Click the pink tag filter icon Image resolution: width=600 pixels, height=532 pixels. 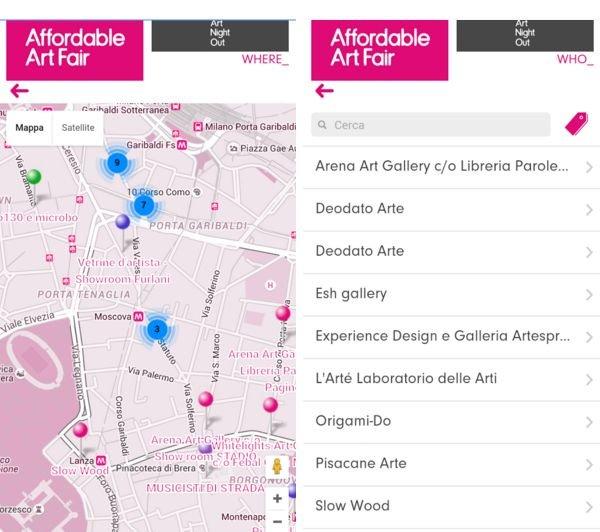click(576, 124)
